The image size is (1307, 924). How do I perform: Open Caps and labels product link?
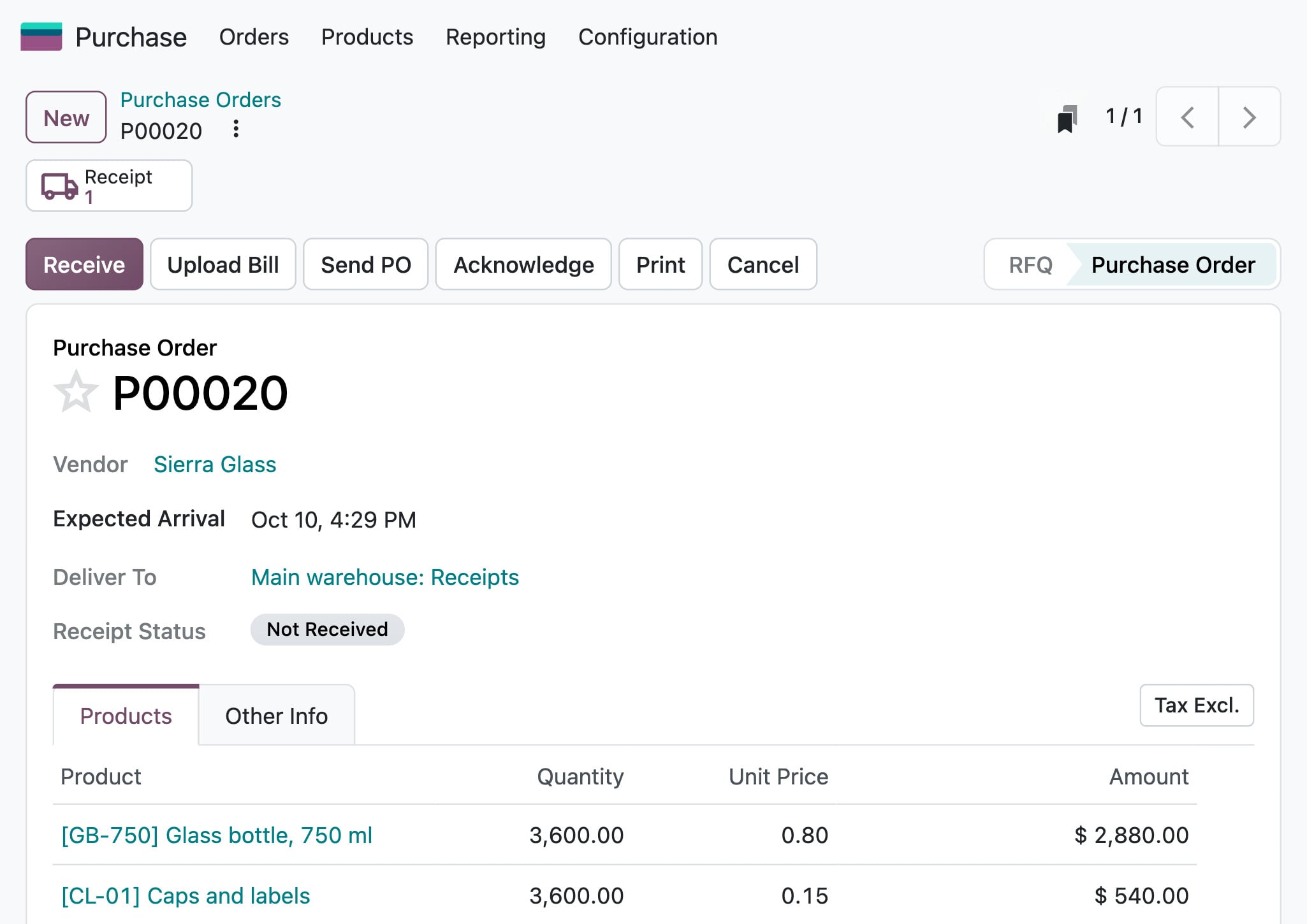tap(186, 896)
